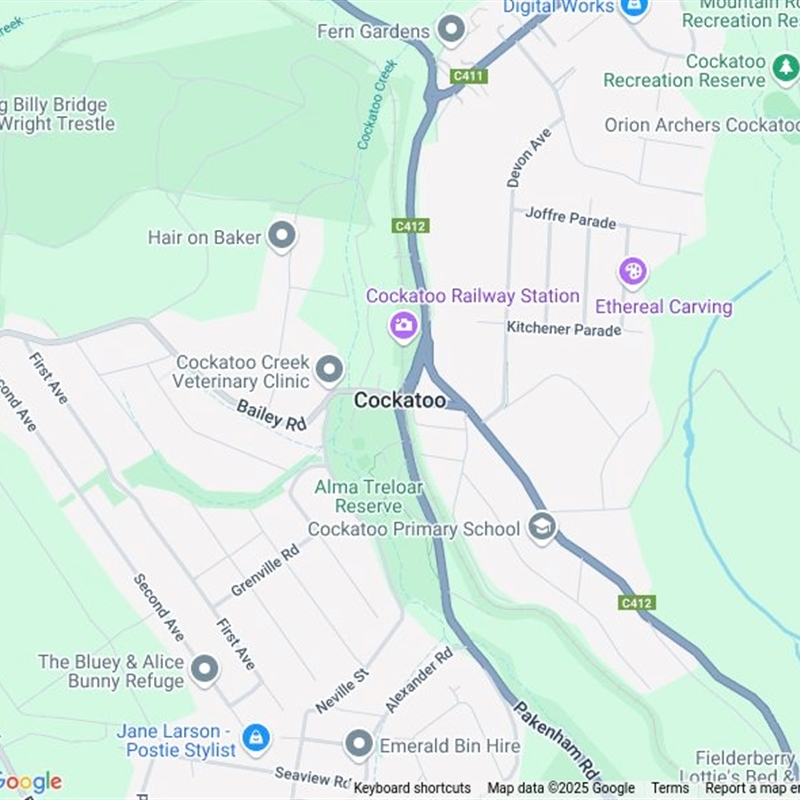Screen dimensions: 800x800
Task: Click the Cockatoo Recreation Reserve tree icon
Action: click(x=785, y=69)
